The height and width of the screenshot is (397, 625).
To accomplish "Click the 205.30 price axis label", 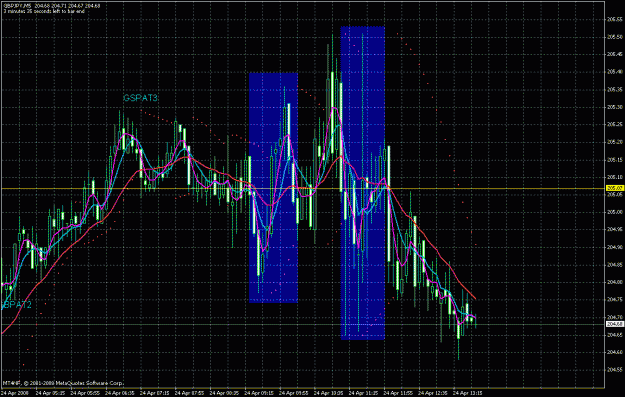I will (614, 107).
